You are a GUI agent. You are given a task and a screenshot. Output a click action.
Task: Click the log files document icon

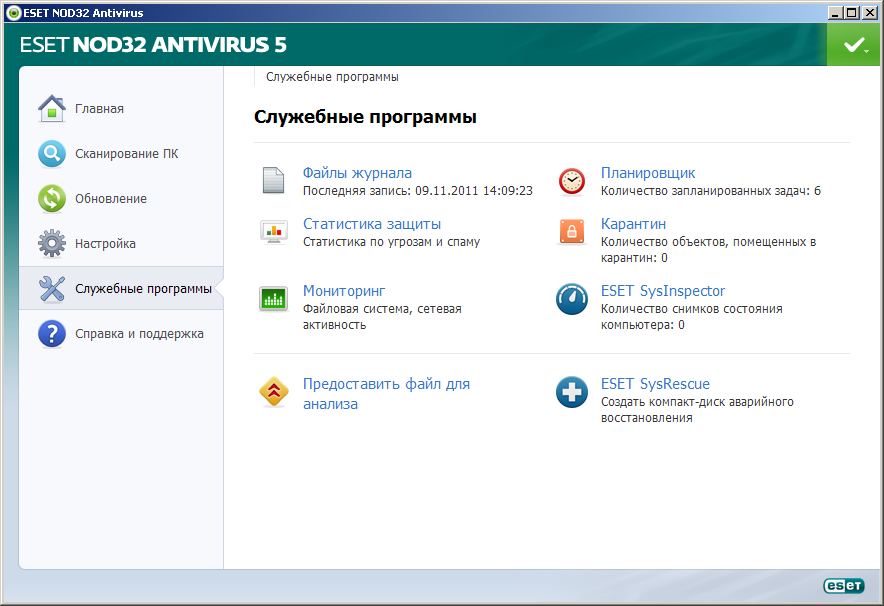273,181
